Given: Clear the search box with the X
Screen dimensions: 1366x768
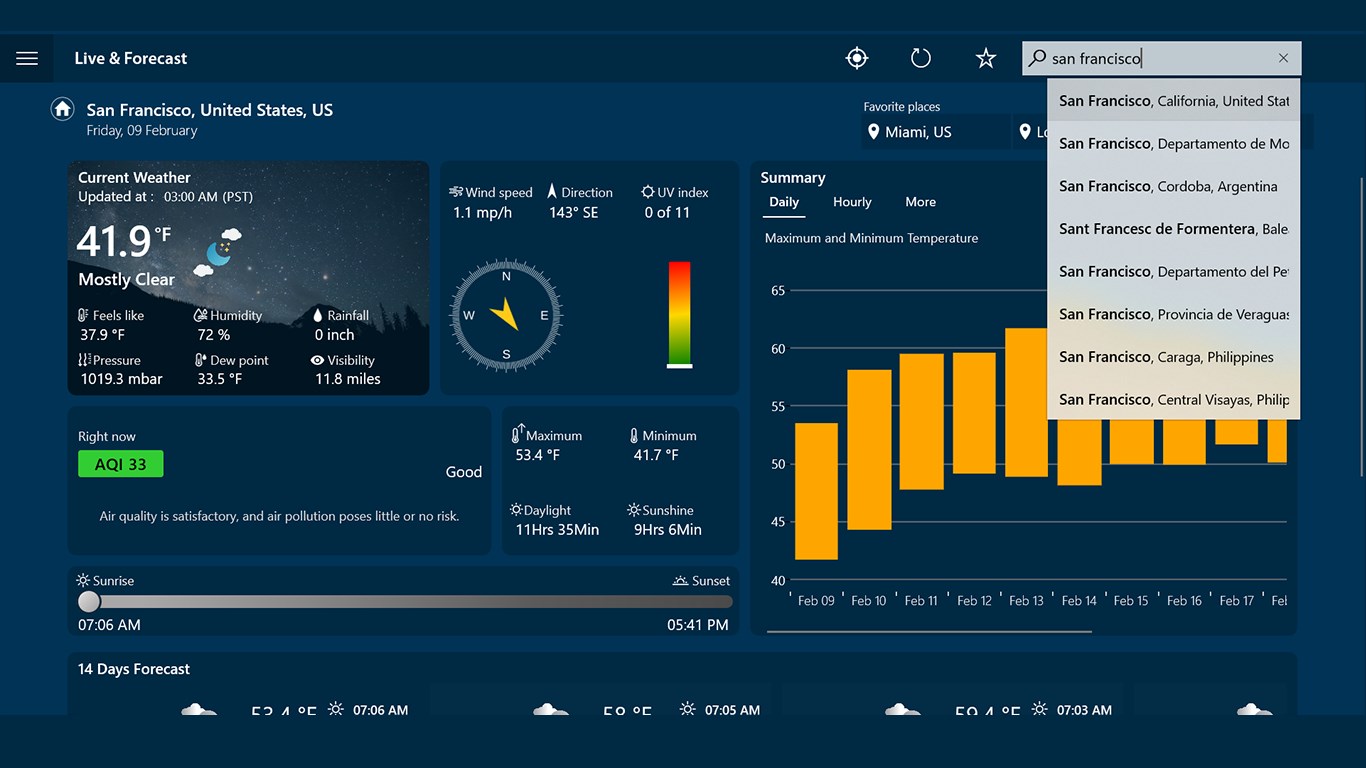Looking at the screenshot, I should 1283,57.
